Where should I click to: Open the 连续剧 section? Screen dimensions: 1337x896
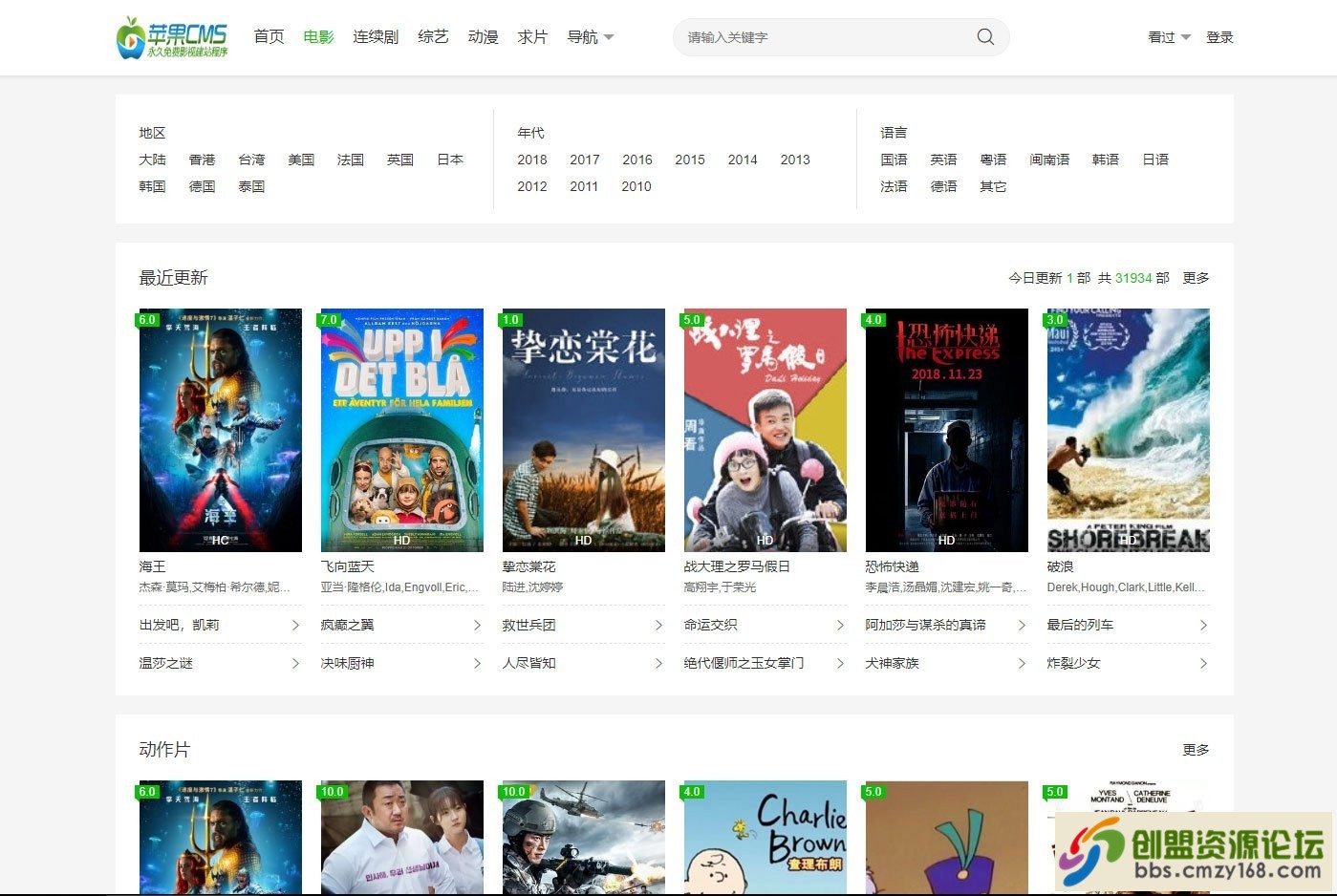[376, 37]
